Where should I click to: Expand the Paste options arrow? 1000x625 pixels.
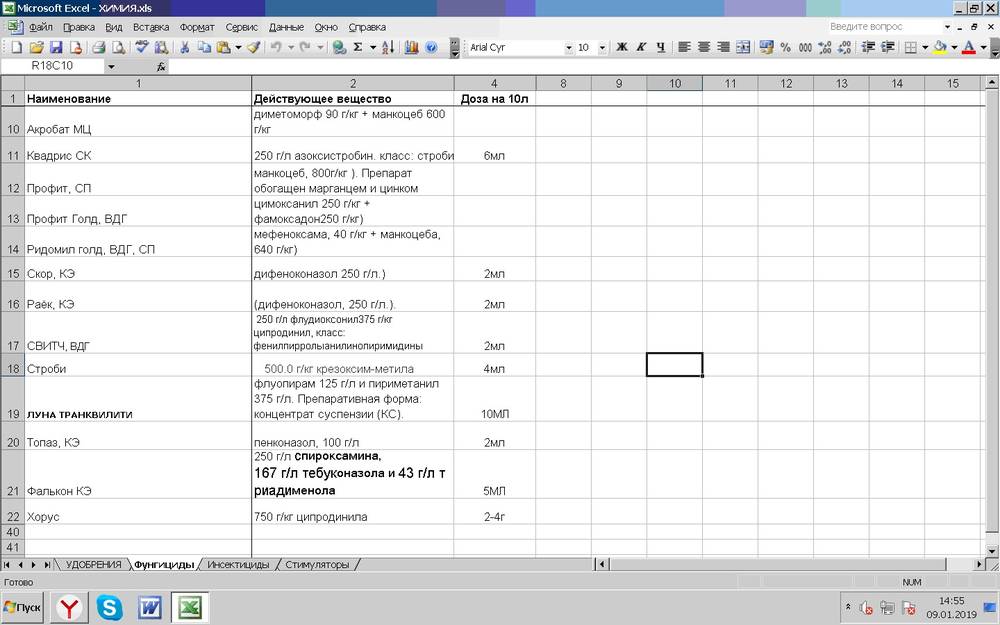(x=238, y=47)
